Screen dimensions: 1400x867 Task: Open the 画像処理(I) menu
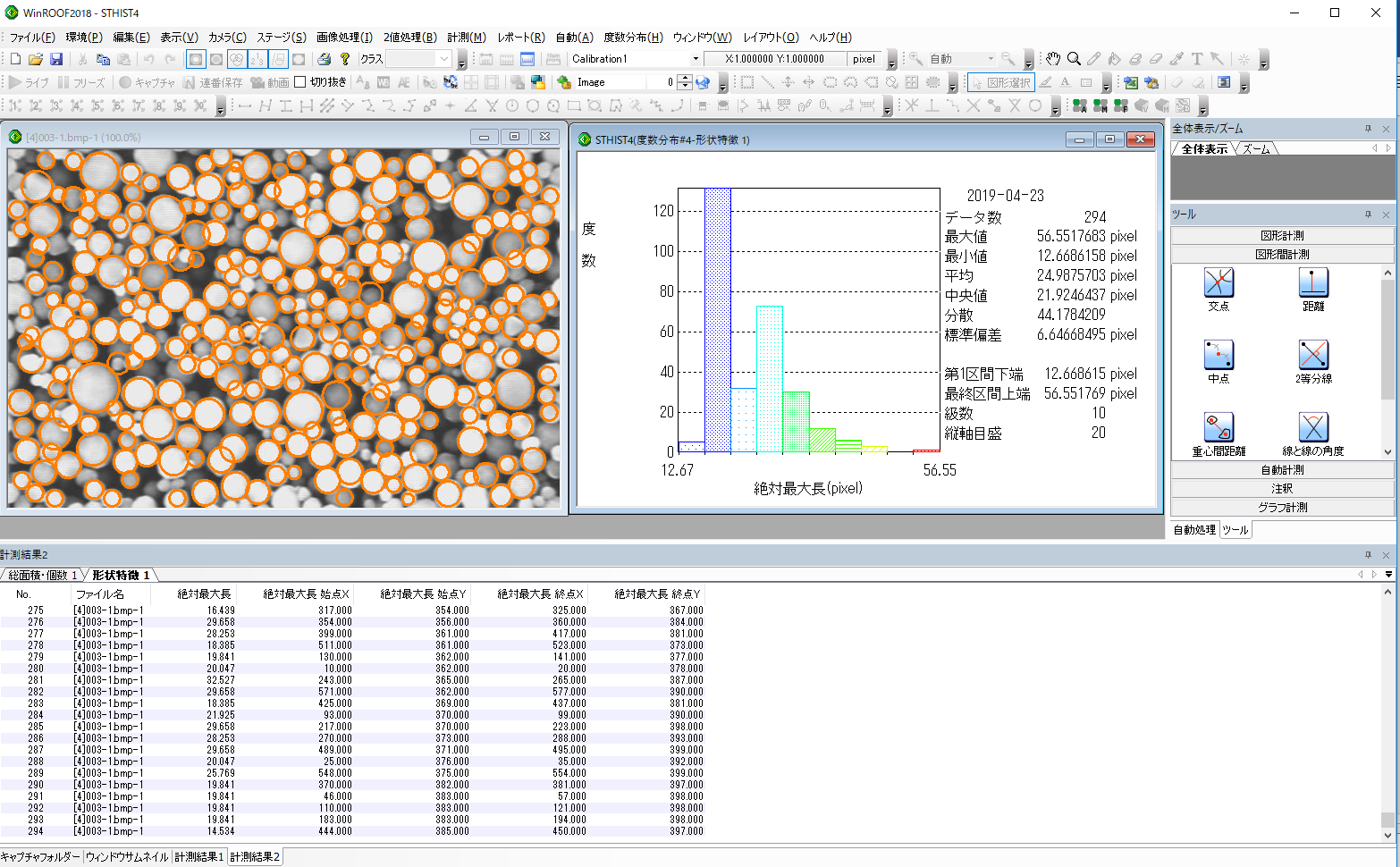pyautogui.click(x=344, y=38)
